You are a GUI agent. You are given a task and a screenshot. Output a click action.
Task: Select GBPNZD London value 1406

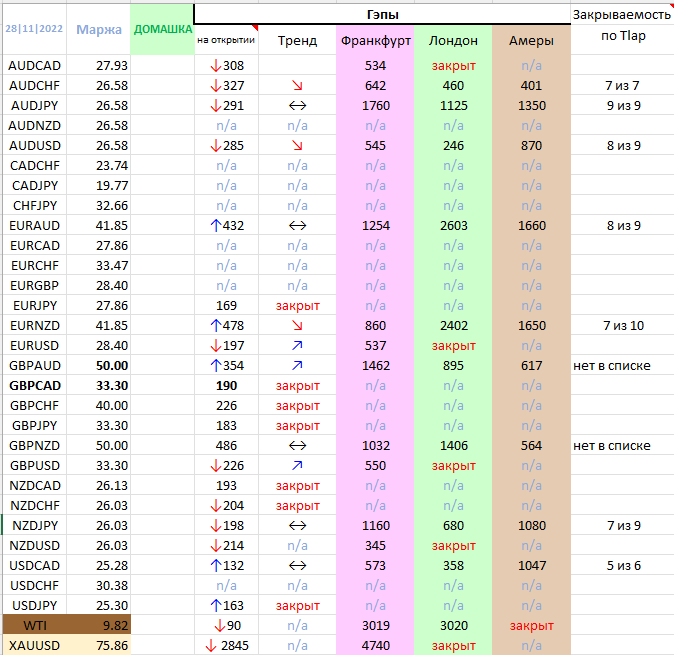[453, 445]
